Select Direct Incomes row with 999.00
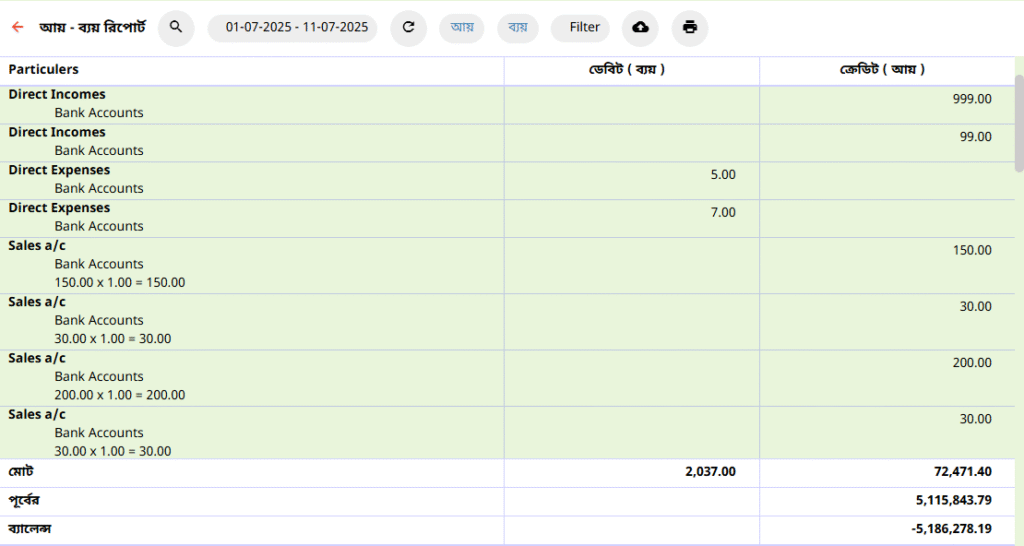Screen dimensions: 1024x546 pos(507,105)
